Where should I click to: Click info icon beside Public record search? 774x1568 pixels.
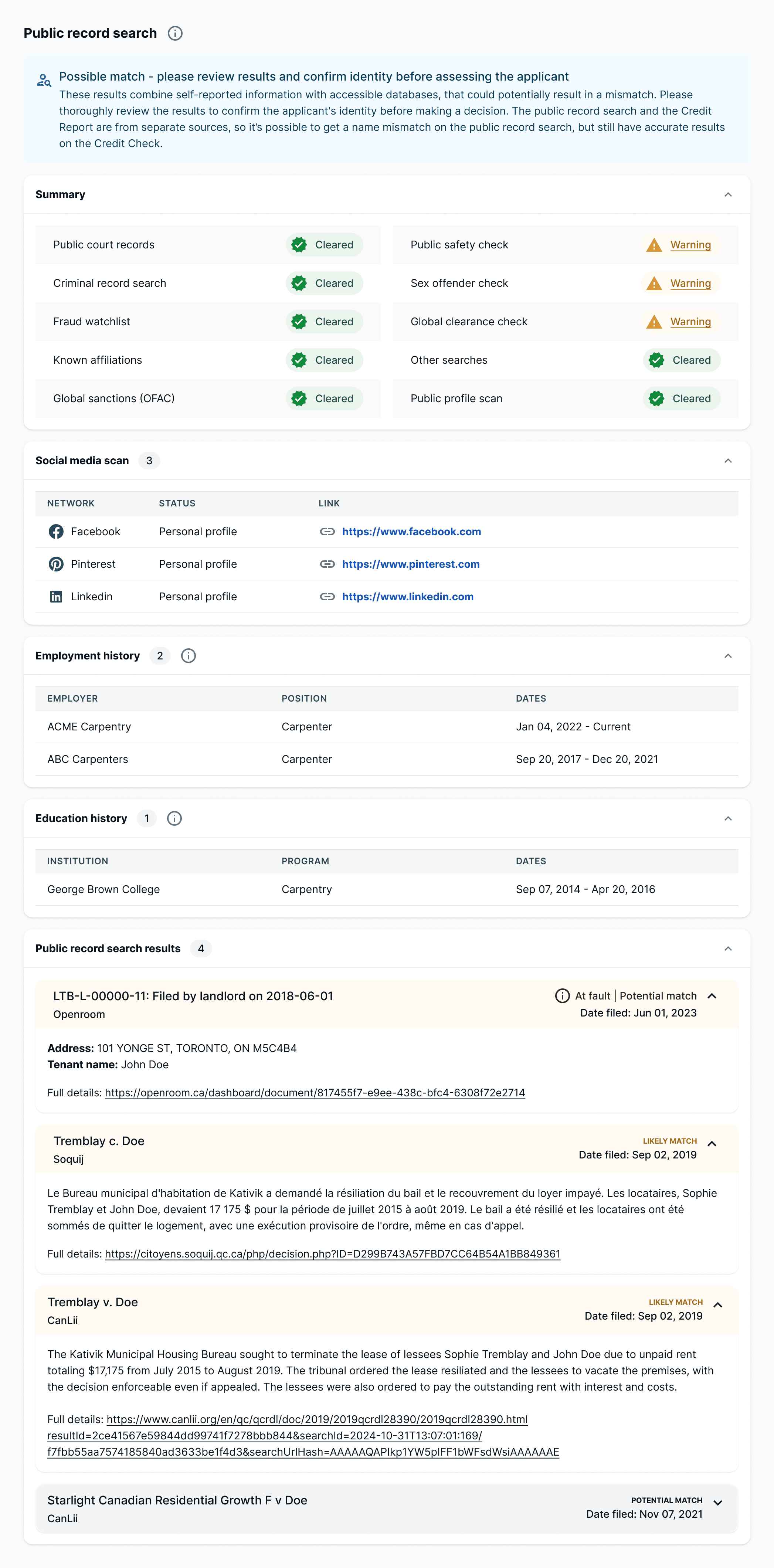(175, 34)
